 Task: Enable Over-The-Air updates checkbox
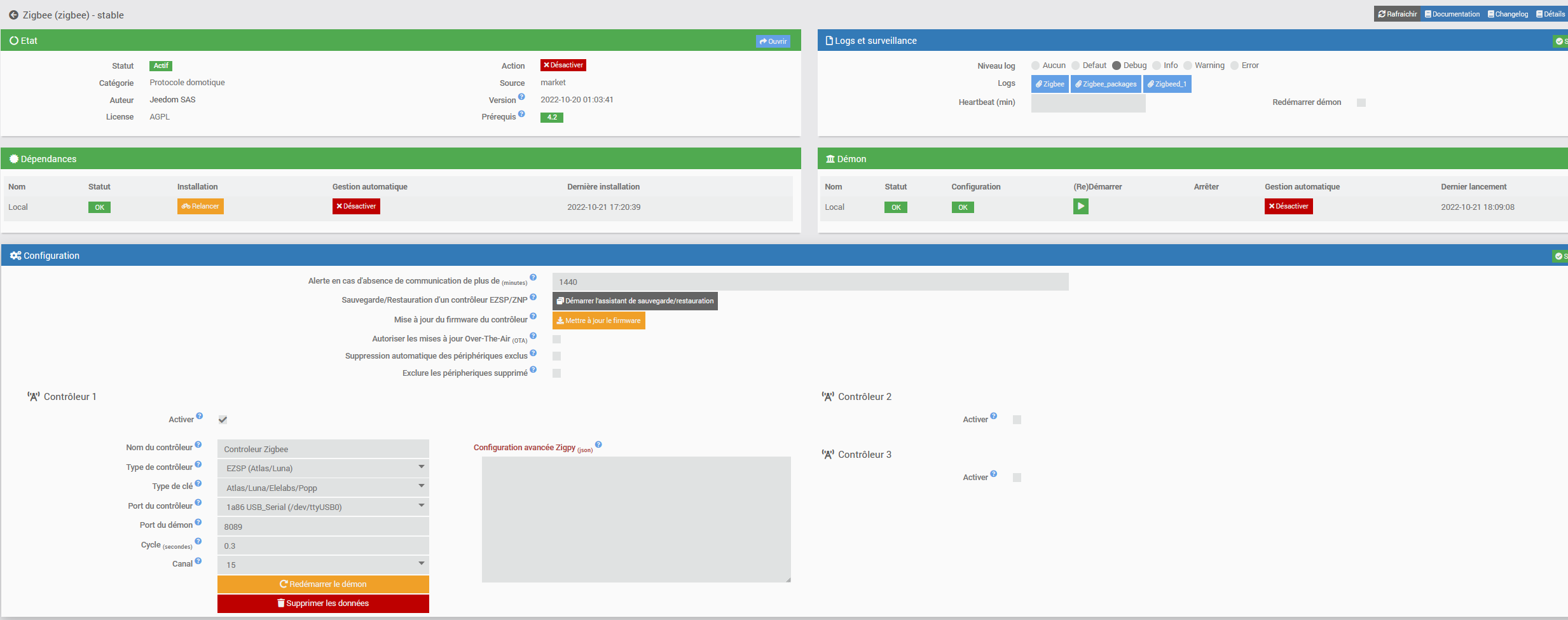557,340
